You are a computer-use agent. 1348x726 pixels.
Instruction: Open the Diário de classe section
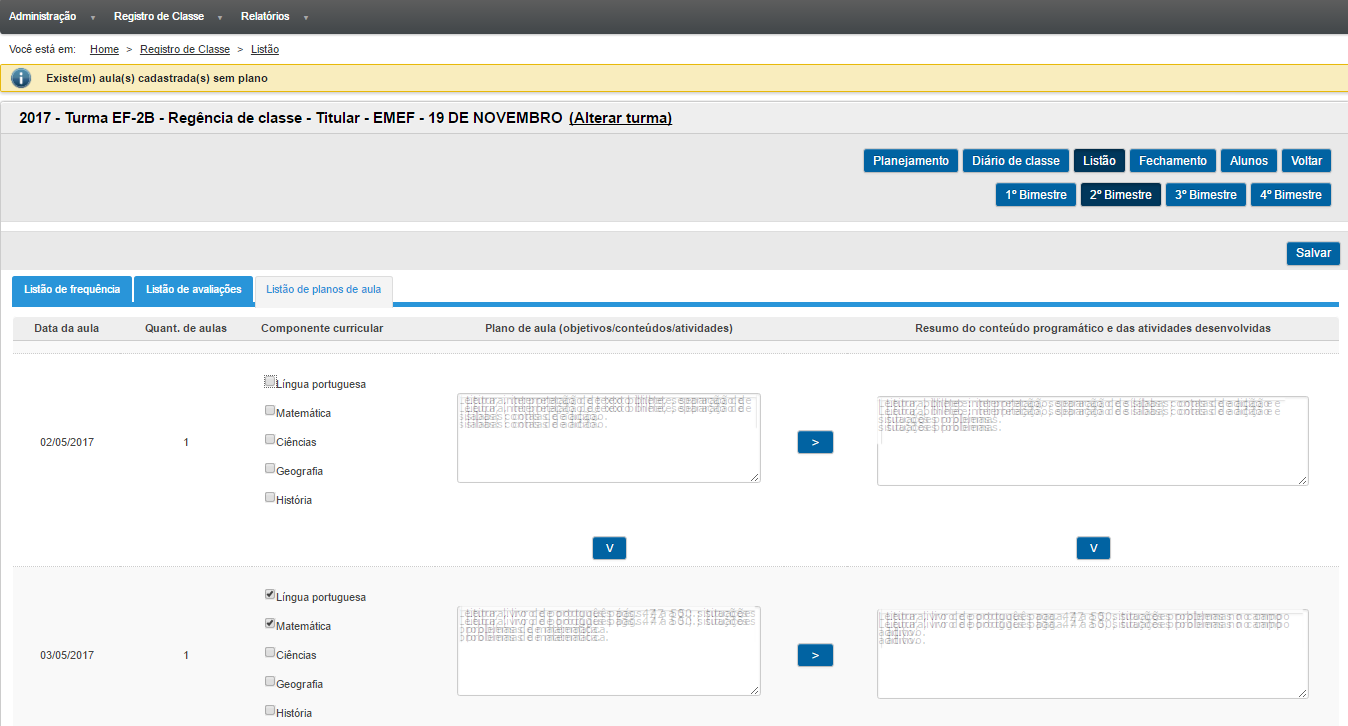pyautogui.click(x=1015, y=161)
